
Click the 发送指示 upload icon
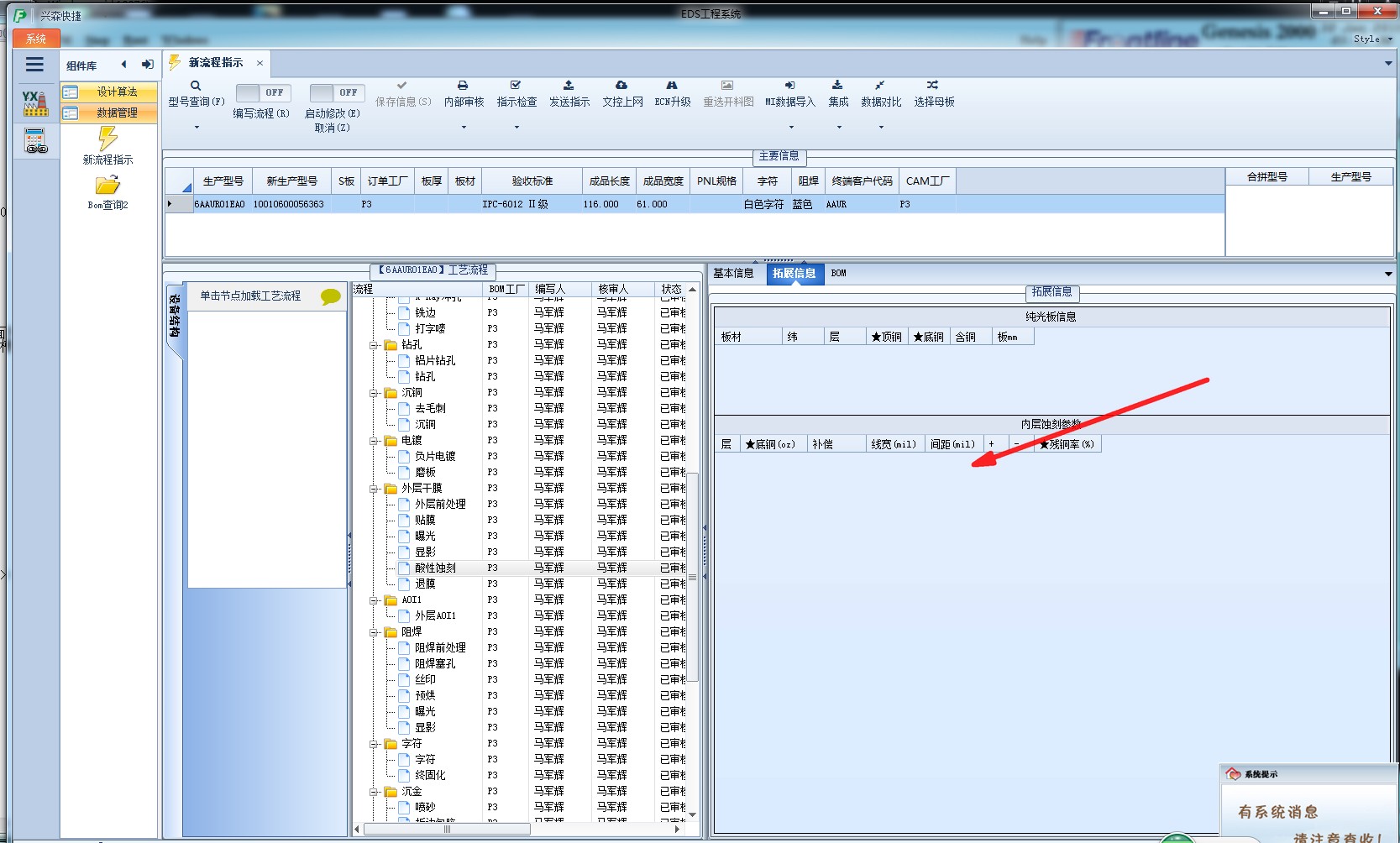[569, 86]
